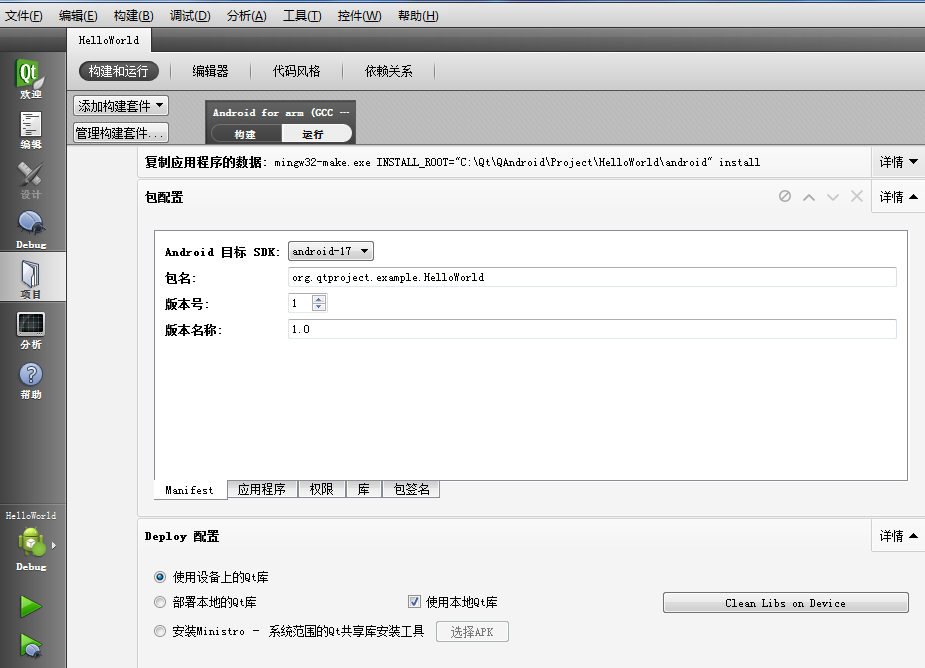Switch to Permissions tab (权限)
Image resolution: width=925 pixels, height=668 pixels.
(x=322, y=489)
